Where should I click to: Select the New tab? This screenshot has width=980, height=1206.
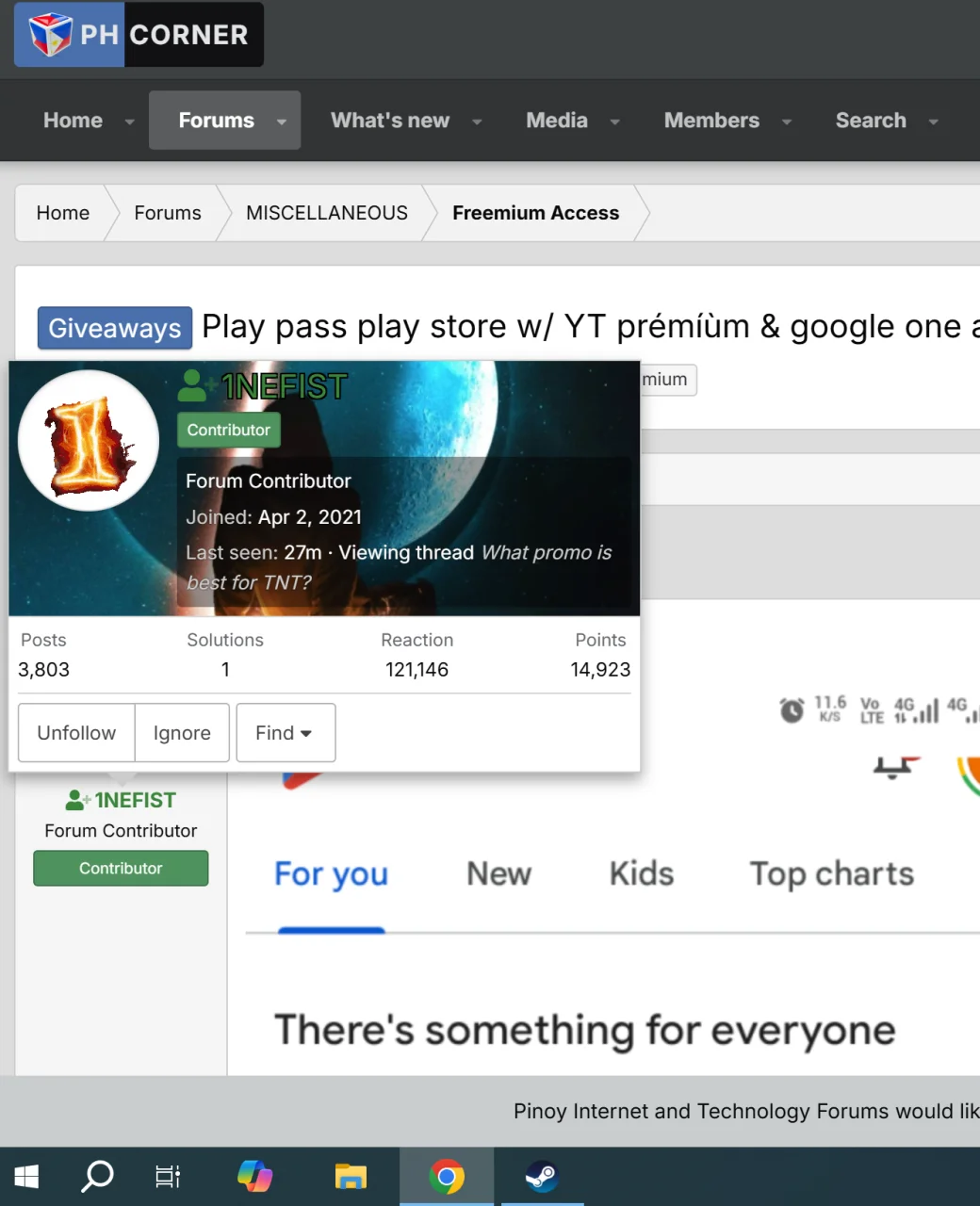[499, 874]
